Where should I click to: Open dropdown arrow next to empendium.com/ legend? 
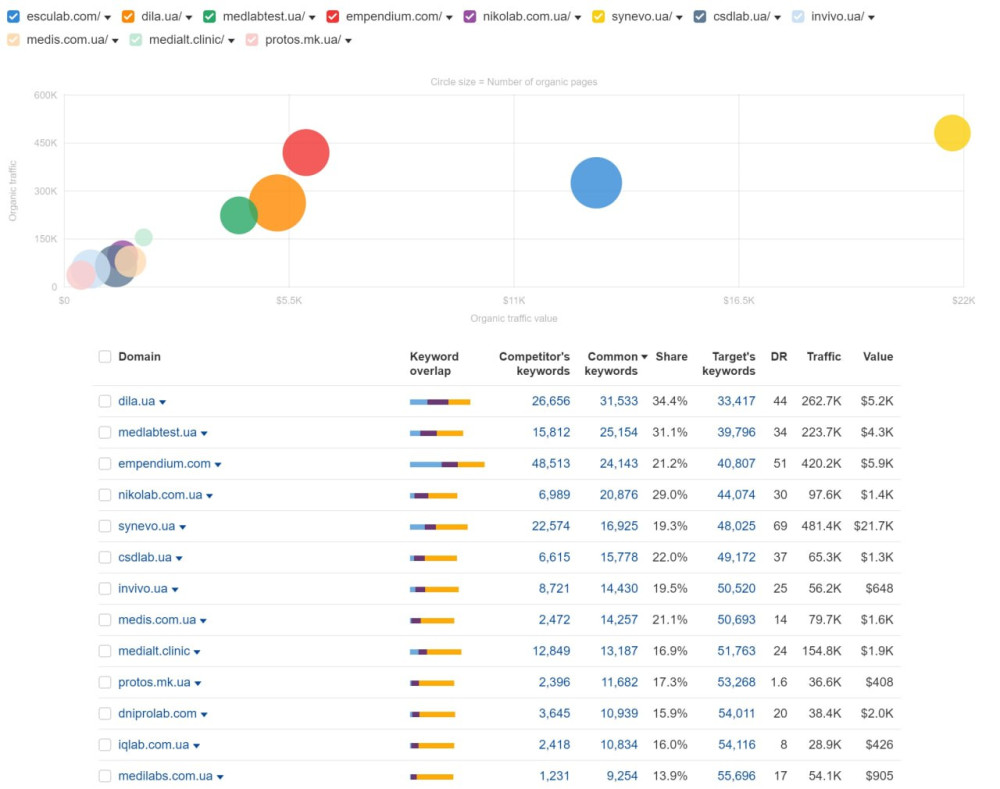pos(449,18)
